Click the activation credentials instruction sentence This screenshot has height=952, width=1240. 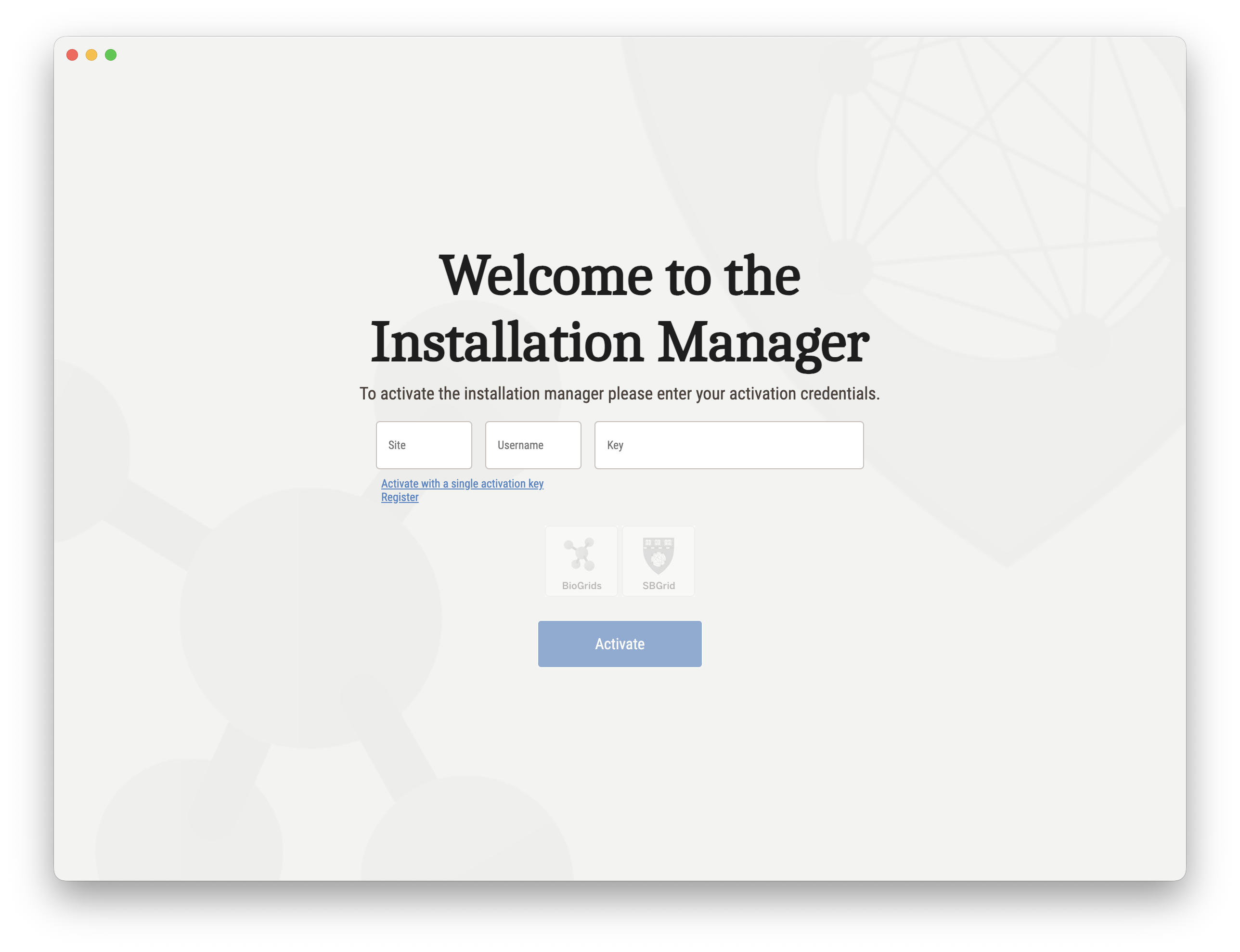point(620,393)
